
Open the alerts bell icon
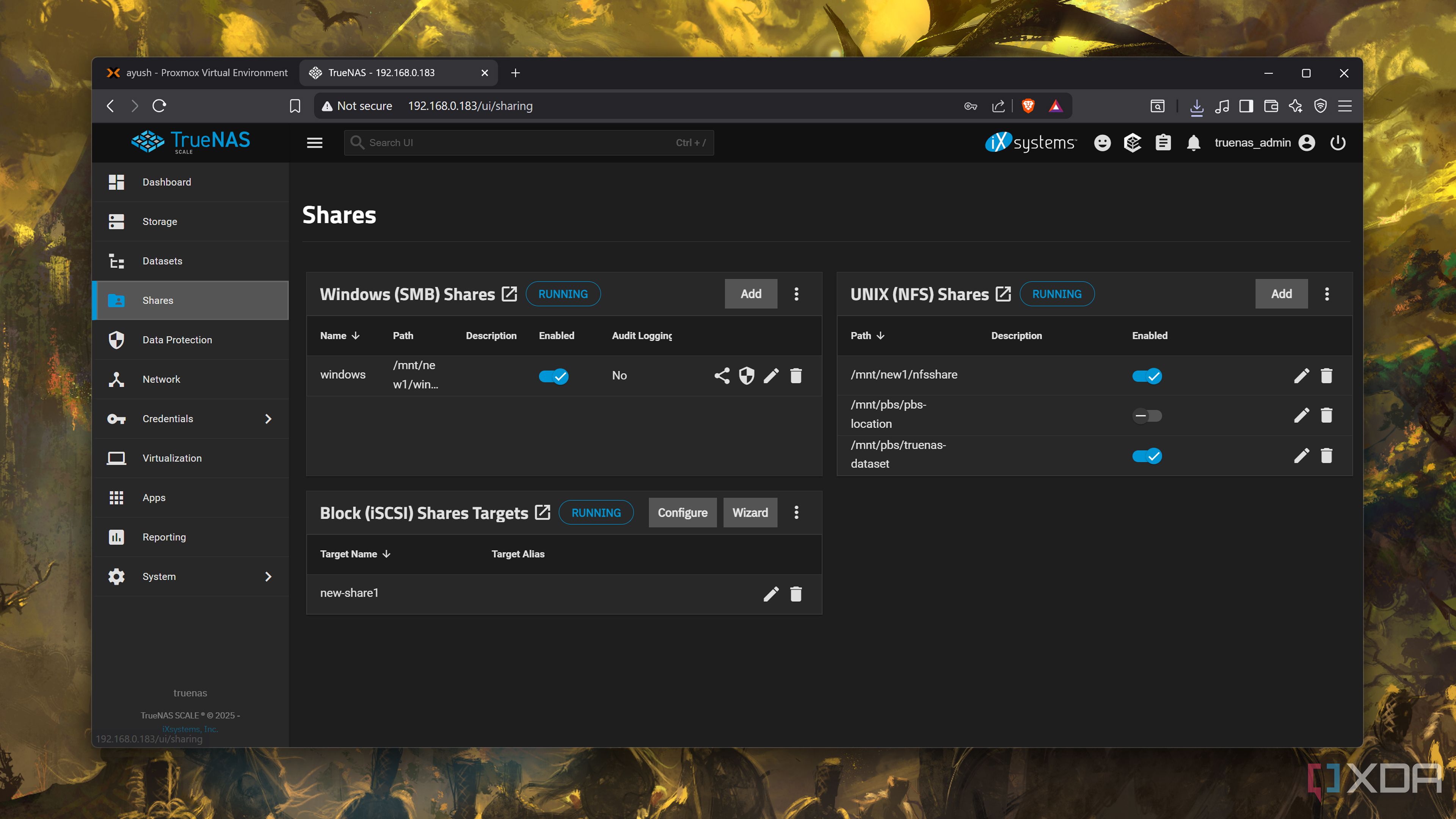point(1193,143)
